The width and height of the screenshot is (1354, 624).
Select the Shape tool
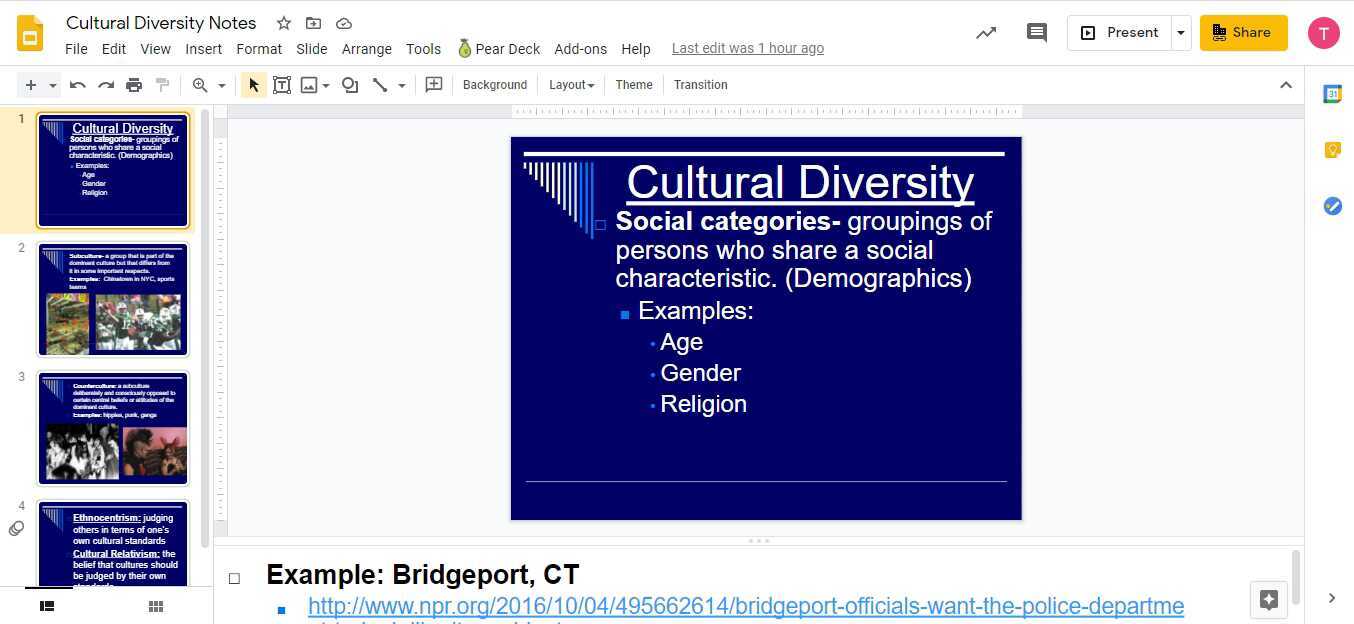348,85
